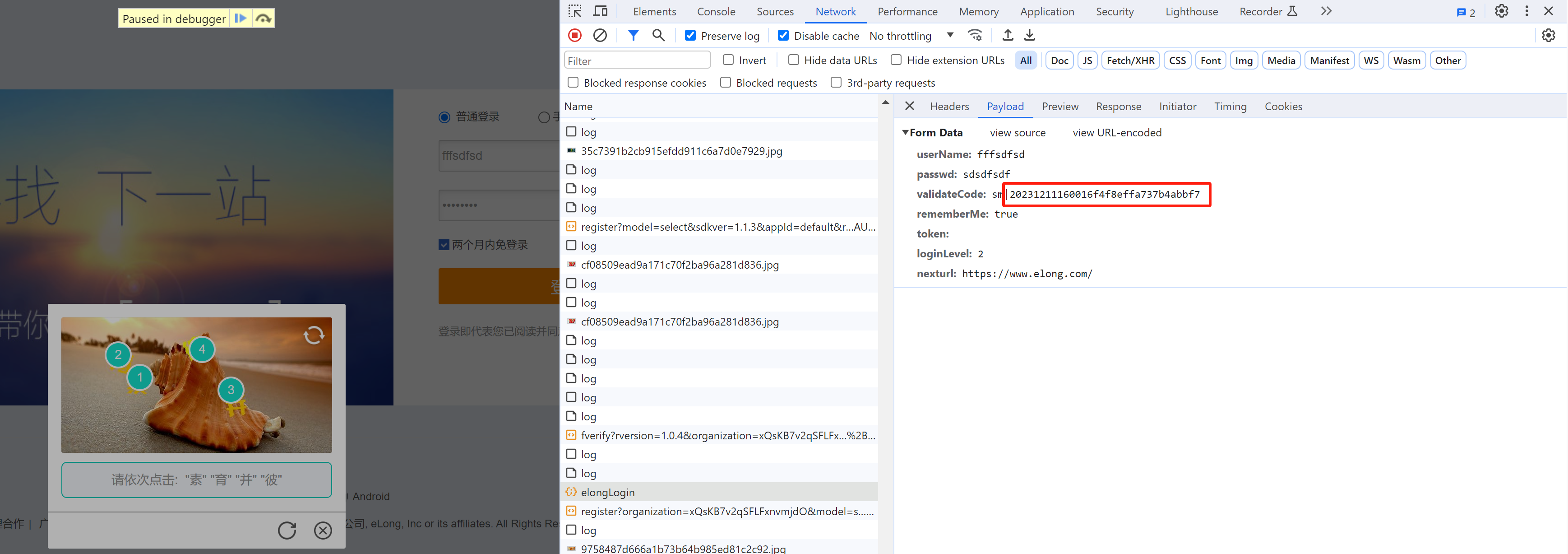This screenshot has width=1568, height=554.
Task: Toggle the Preserve log checkbox
Action: pos(690,35)
